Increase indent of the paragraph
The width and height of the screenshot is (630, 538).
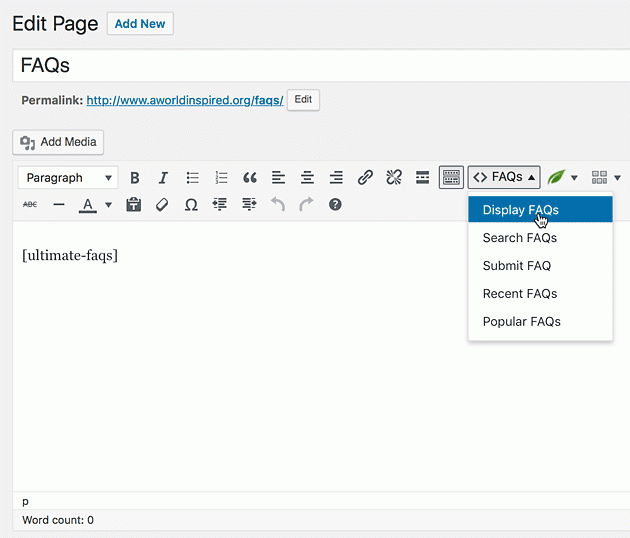[249, 205]
